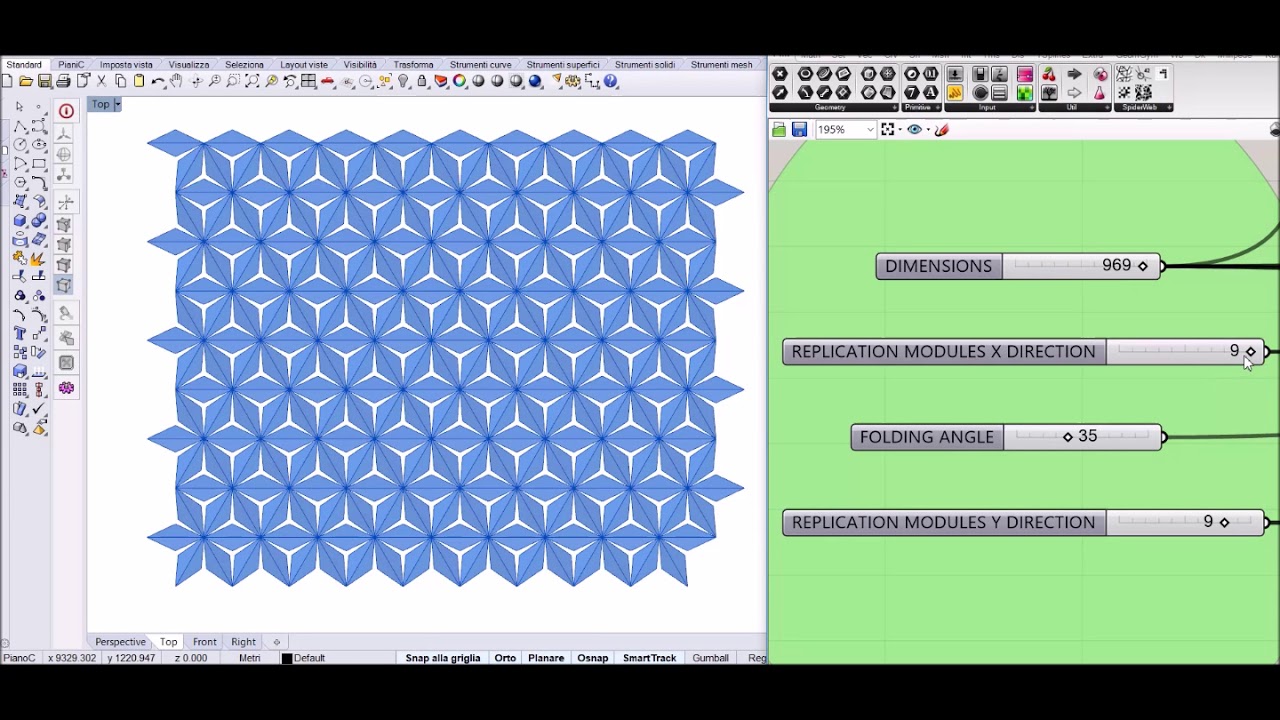Viewport: 1280px width, 720px height.
Task: Select the Polyline tool in left sidebar
Action: 19,127
